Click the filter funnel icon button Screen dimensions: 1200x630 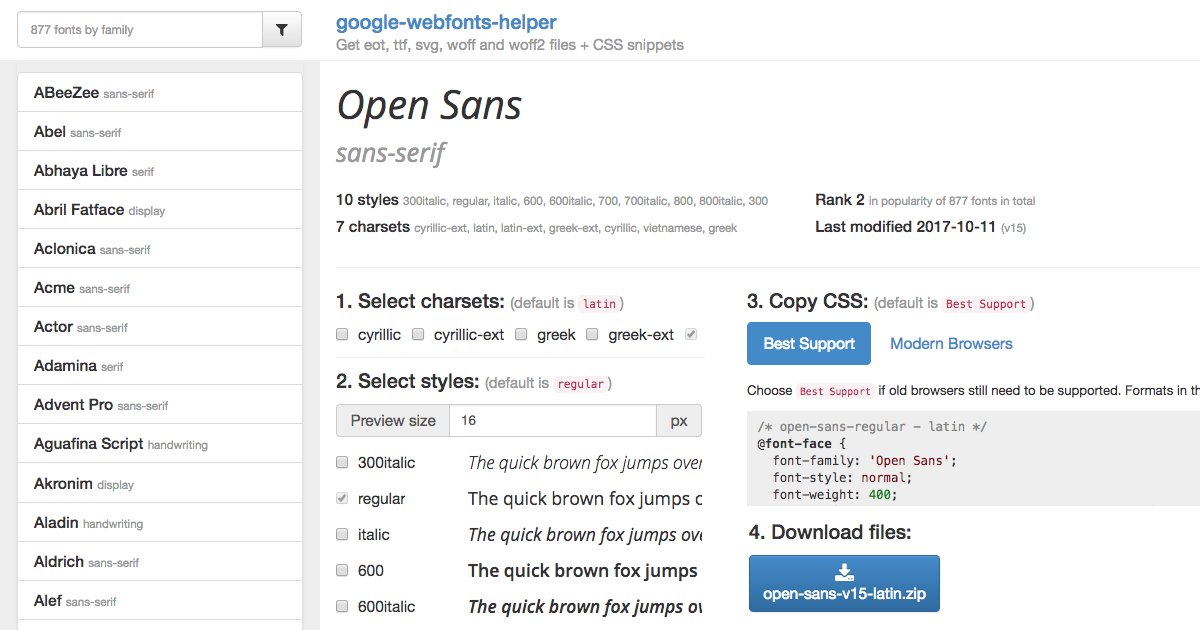[281, 30]
